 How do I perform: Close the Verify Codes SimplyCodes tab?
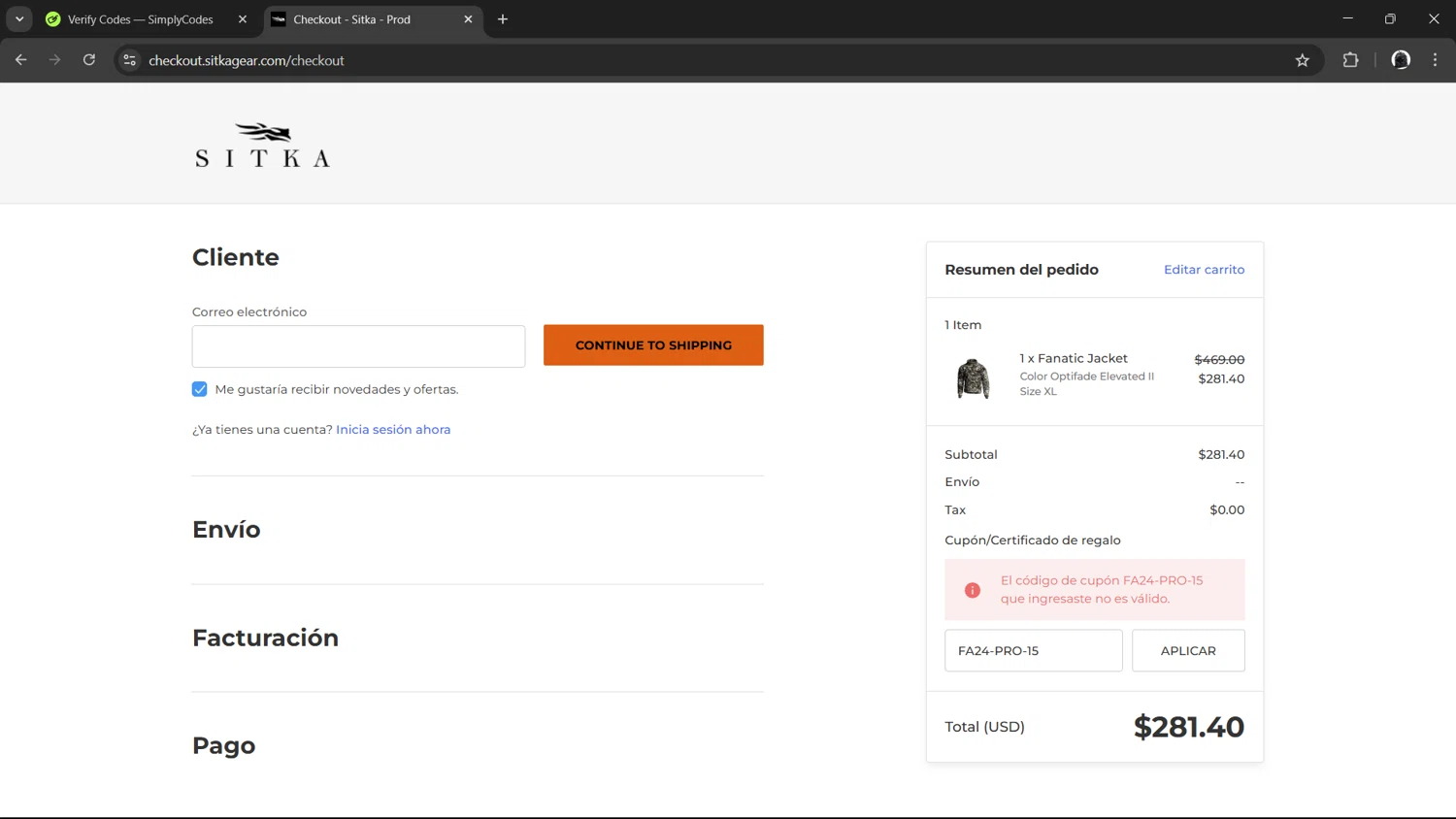click(x=243, y=19)
